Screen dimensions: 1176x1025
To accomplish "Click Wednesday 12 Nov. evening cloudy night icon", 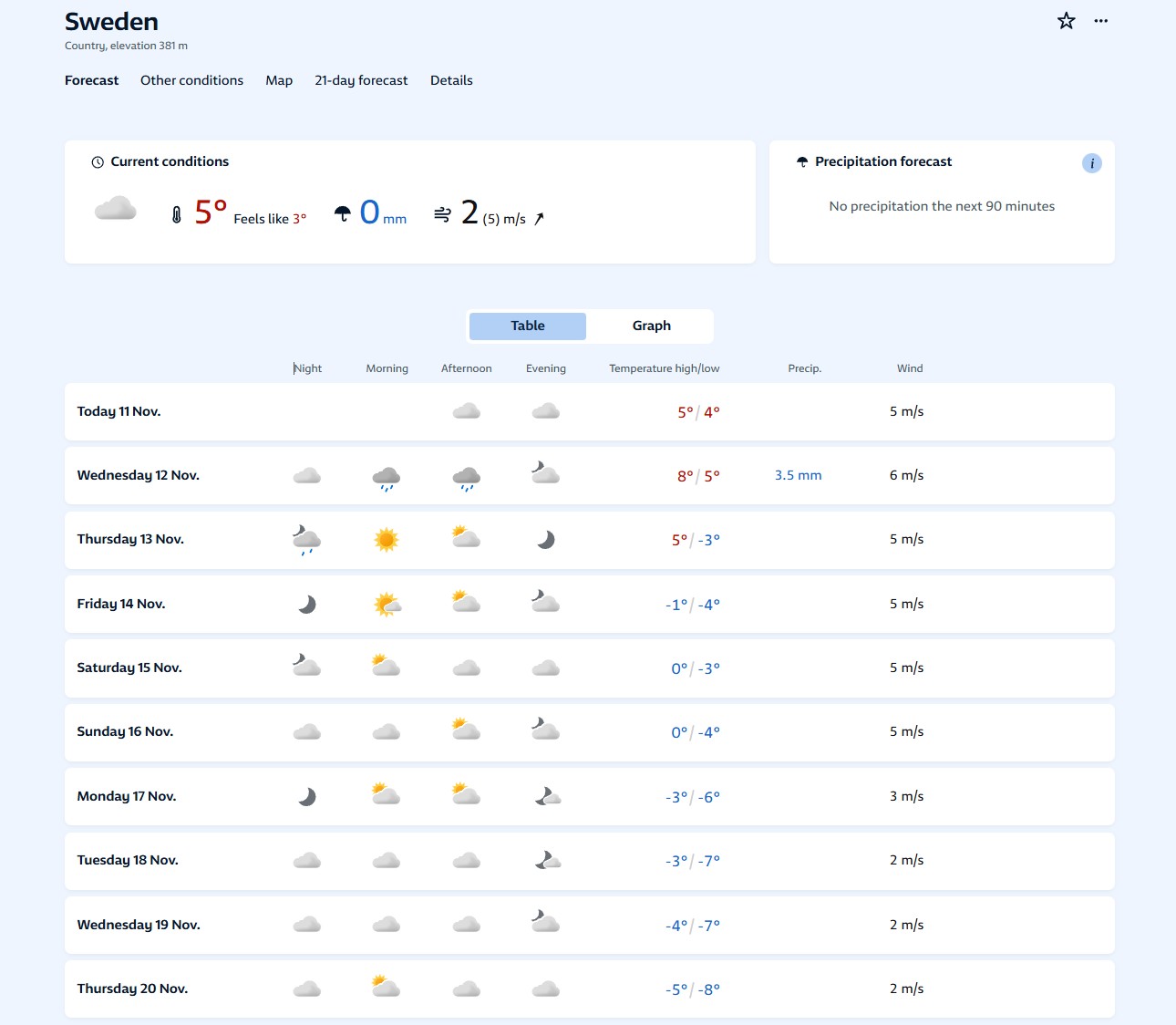I will click(x=546, y=473).
